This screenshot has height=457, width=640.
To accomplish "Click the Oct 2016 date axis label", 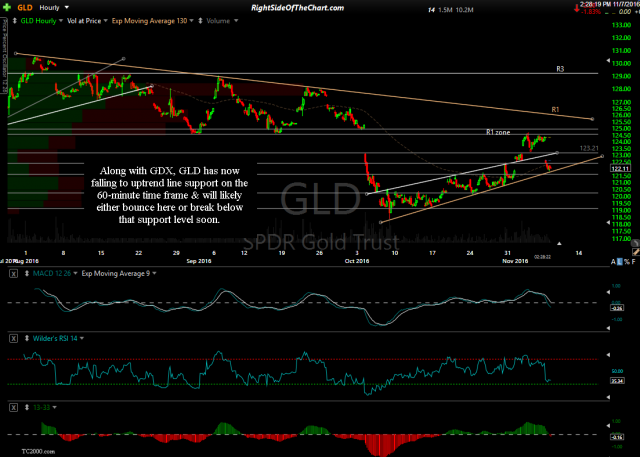I will pos(357,261).
